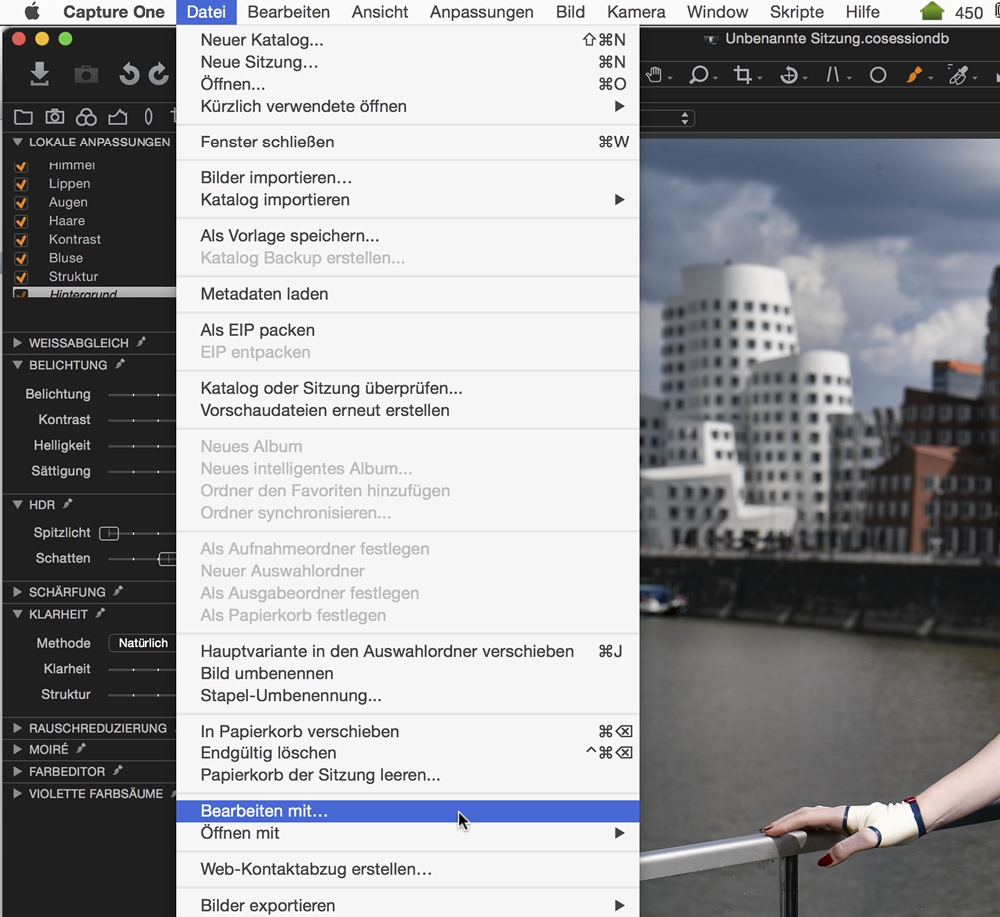Open the Anpassungen menu

pos(482,12)
